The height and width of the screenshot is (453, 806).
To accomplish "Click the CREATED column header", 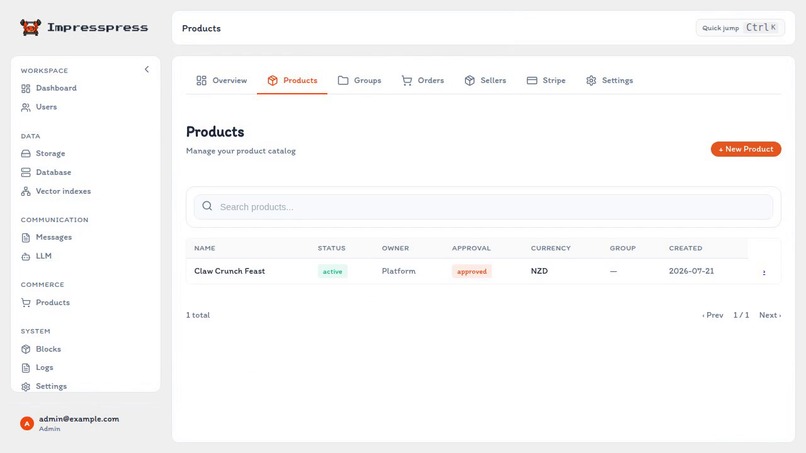I will coord(685,248).
